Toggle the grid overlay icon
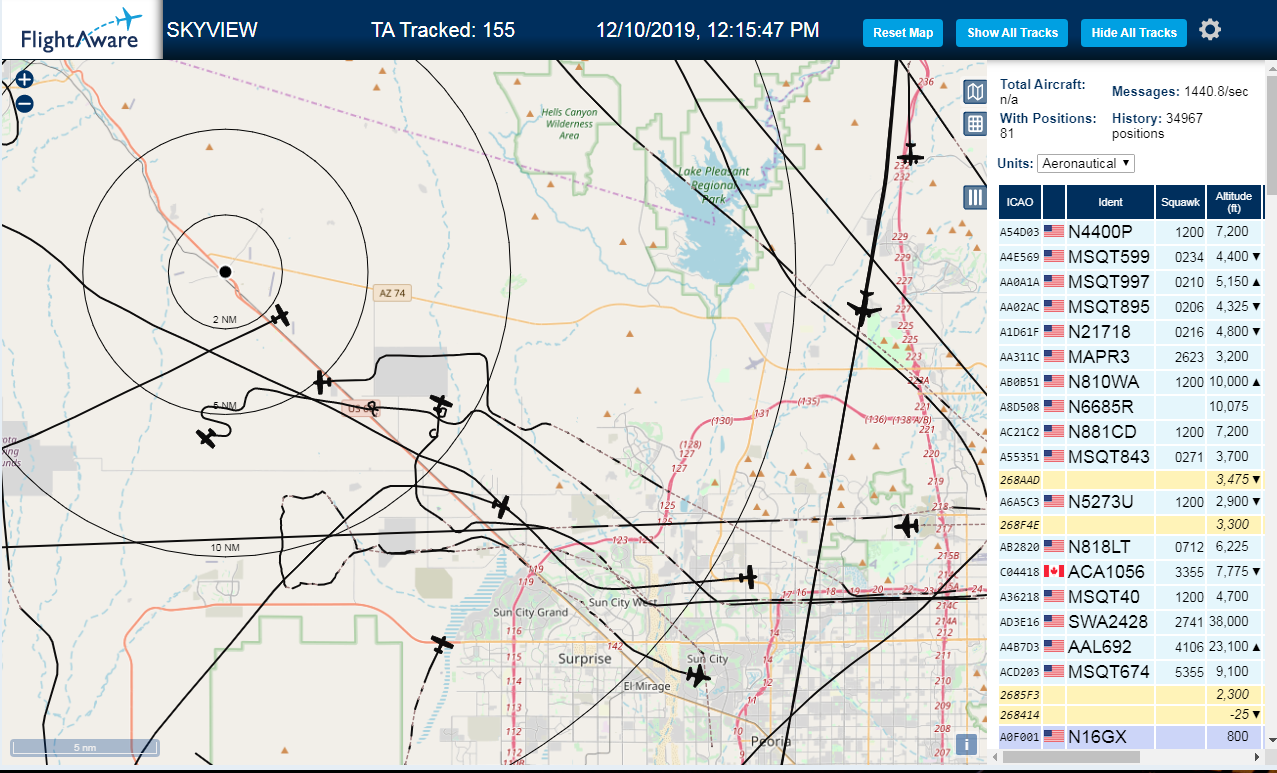This screenshot has height=773, width=1277. point(975,124)
